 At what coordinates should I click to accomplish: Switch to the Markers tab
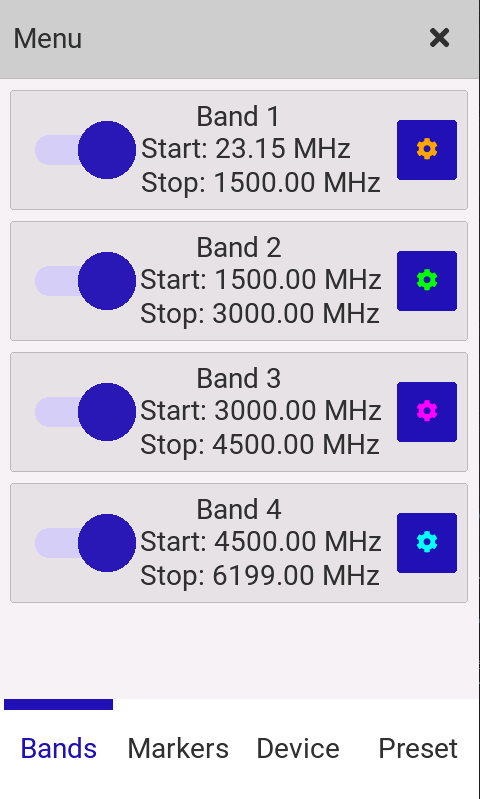(178, 748)
